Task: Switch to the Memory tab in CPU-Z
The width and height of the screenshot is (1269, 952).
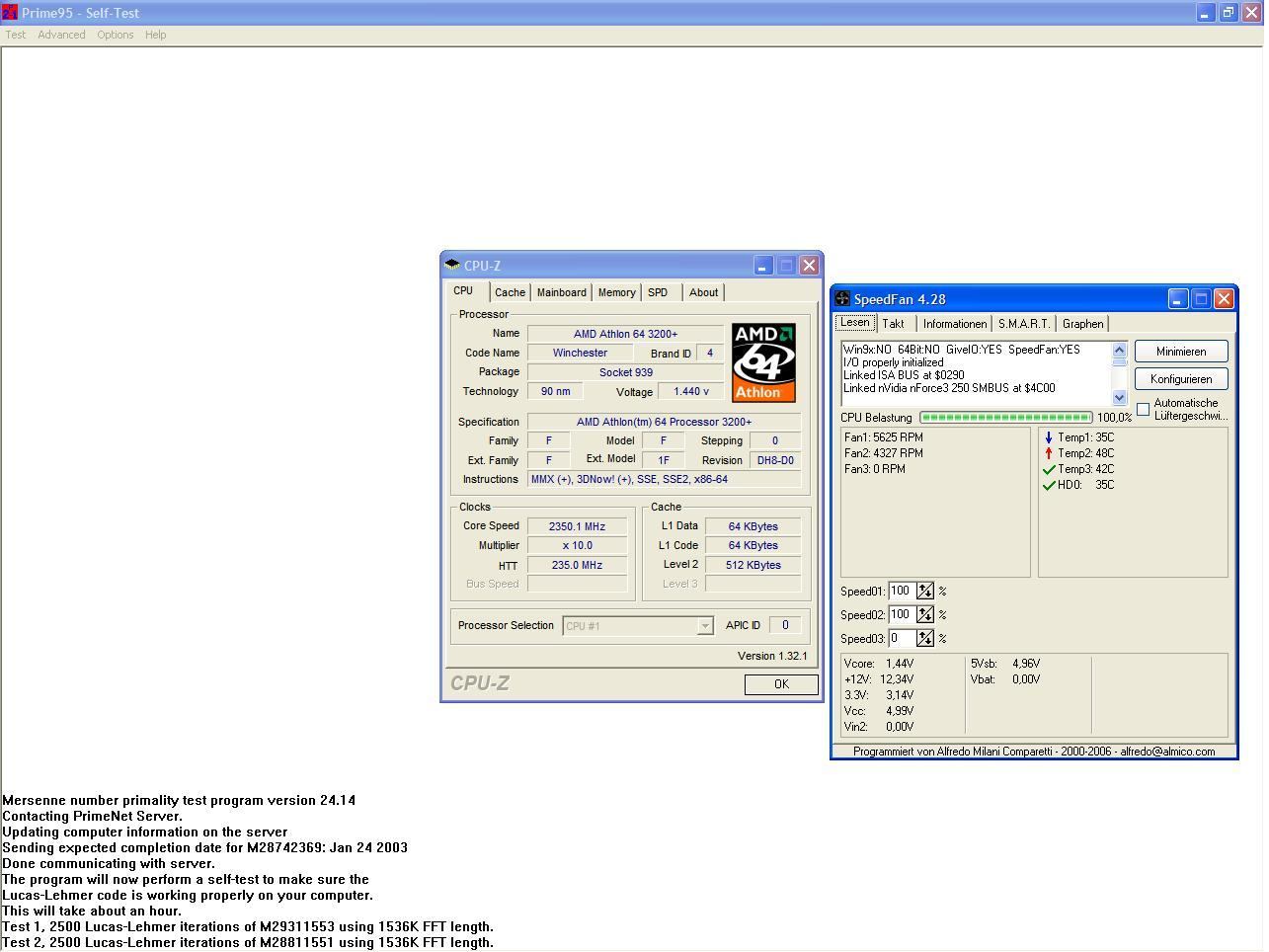Action: pyautogui.click(x=616, y=292)
